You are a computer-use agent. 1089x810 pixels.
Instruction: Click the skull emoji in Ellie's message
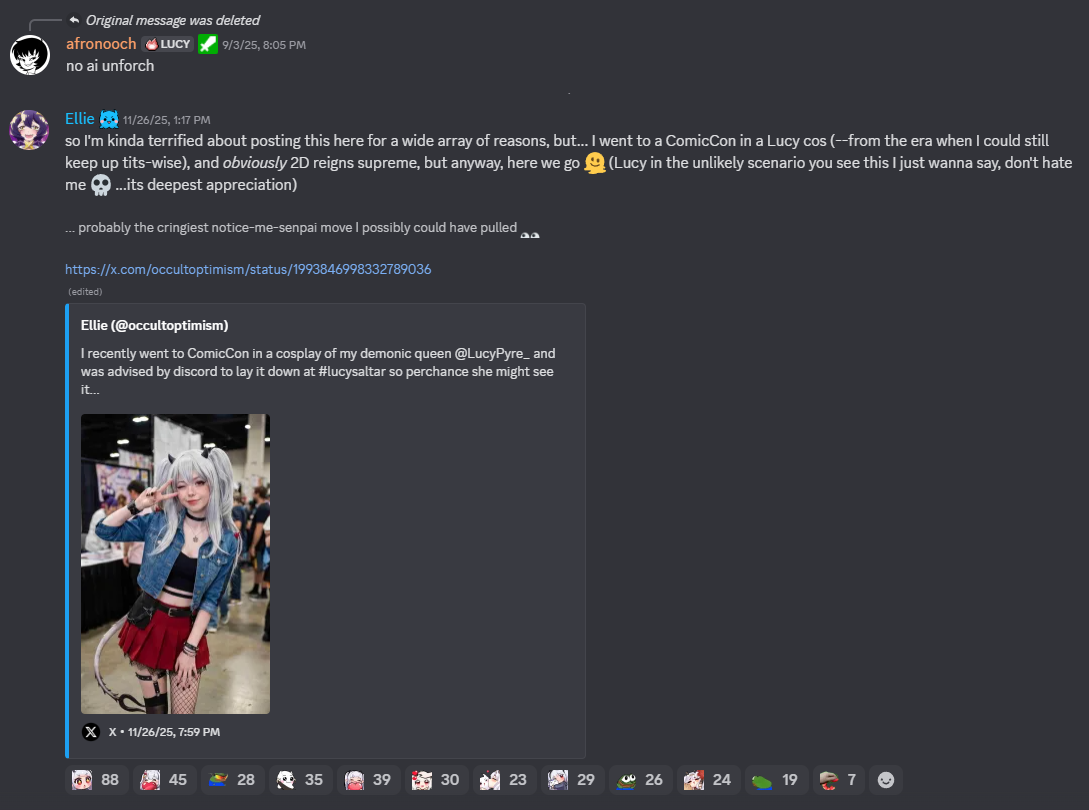pyautogui.click(x=101, y=185)
